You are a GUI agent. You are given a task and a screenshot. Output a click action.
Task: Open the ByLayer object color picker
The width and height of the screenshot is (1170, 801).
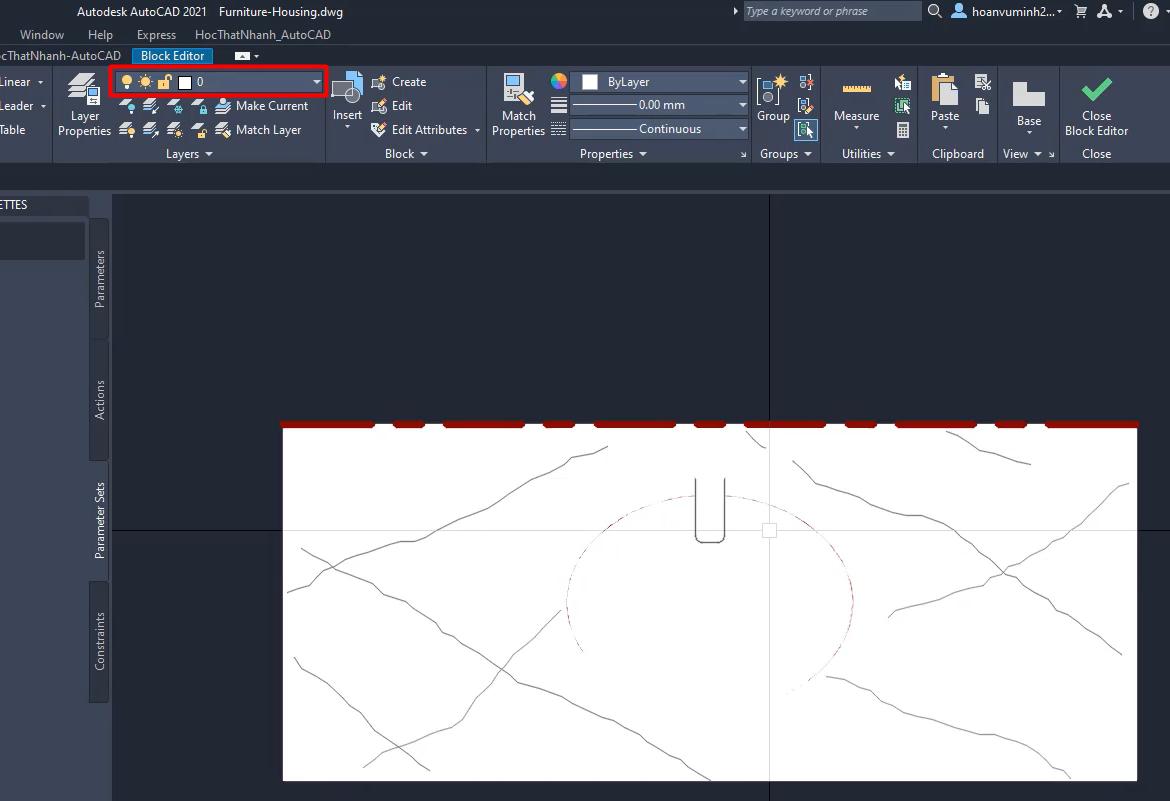[740, 81]
